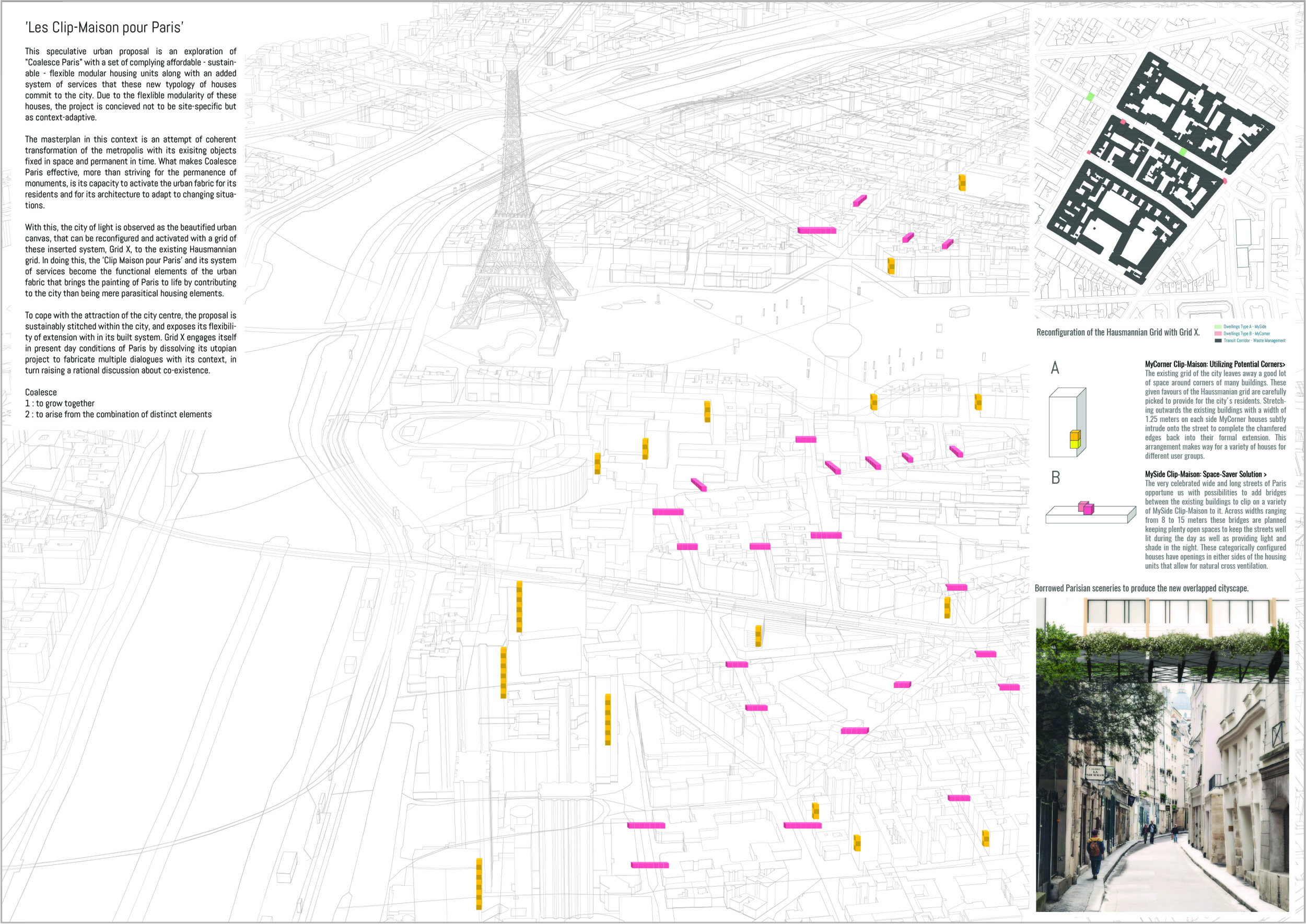Click the shop sign in street photo
The image size is (1306, 924).
tap(1095, 772)
